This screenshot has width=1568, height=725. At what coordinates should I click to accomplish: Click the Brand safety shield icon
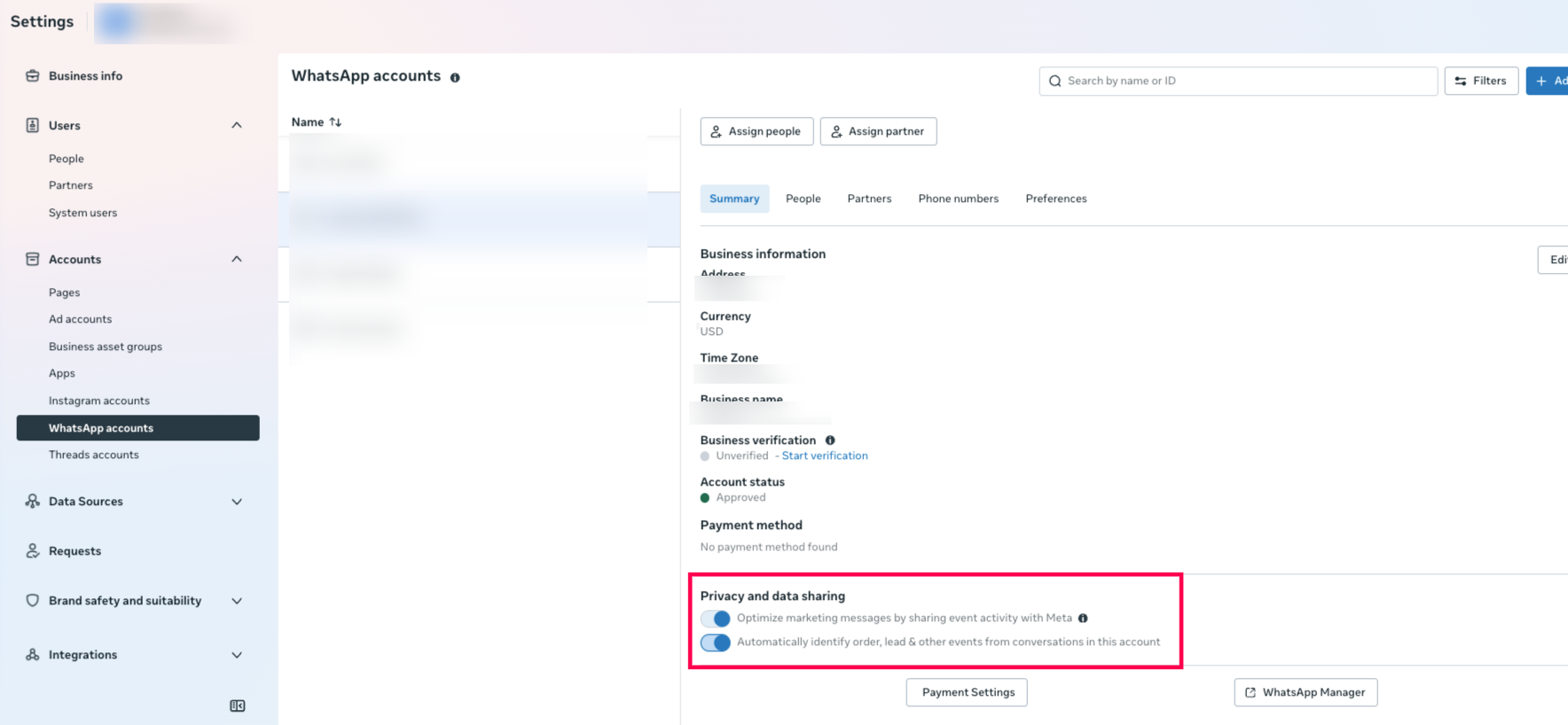click(33, 600)
